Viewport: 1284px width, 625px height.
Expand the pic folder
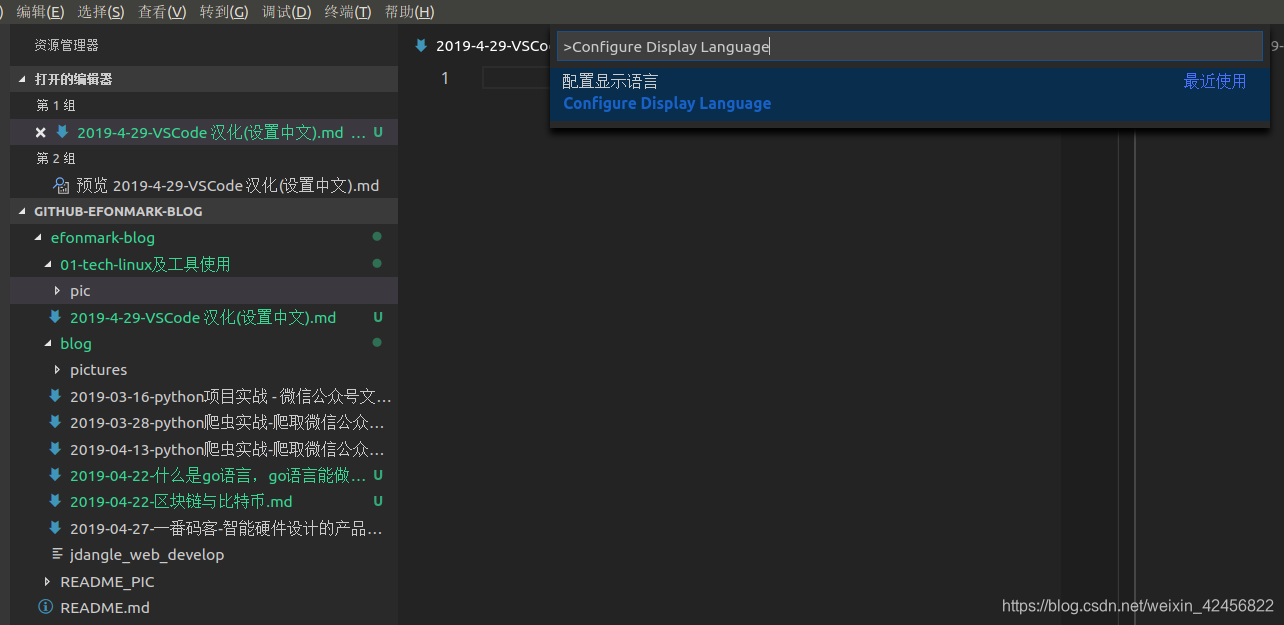58,291
